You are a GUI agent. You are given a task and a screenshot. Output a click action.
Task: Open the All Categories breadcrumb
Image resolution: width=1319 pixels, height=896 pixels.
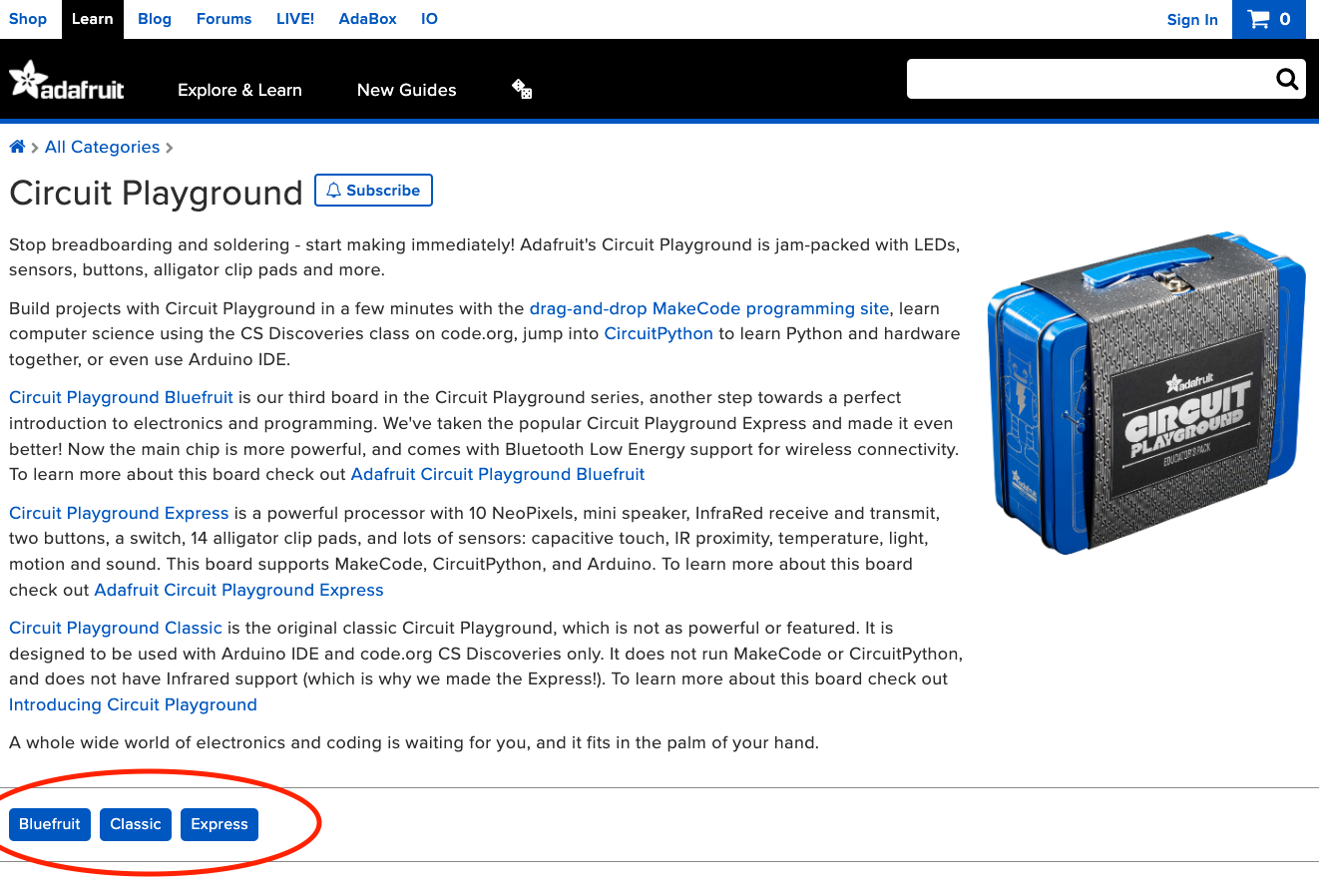pyautogui.click(x=102, y=147)
